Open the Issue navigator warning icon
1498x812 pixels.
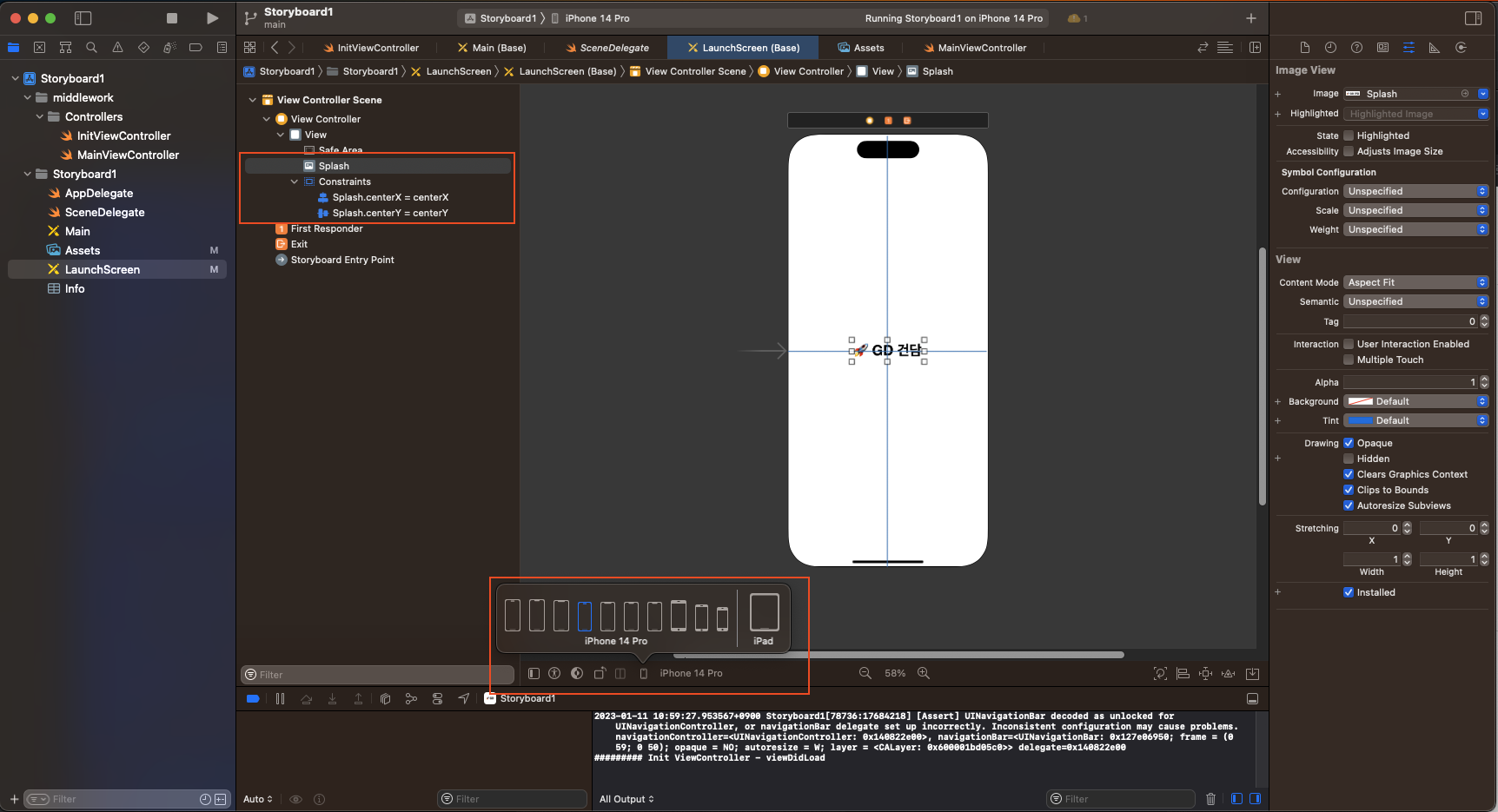coord(117,48)
